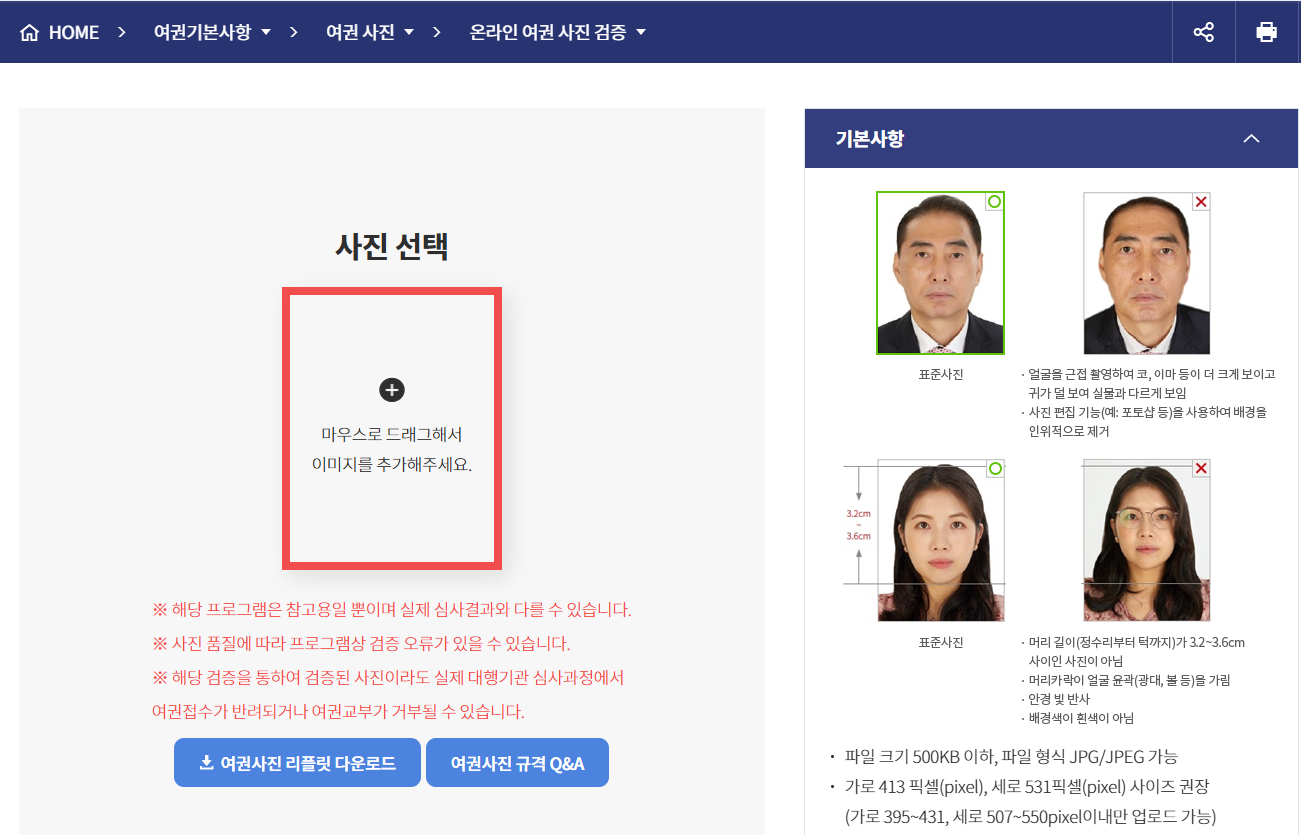1301x835 pixels.
Task: Click warning 사진 품질에 따라 프로그램상 검증 오류
Action: (x=361, y=644)
